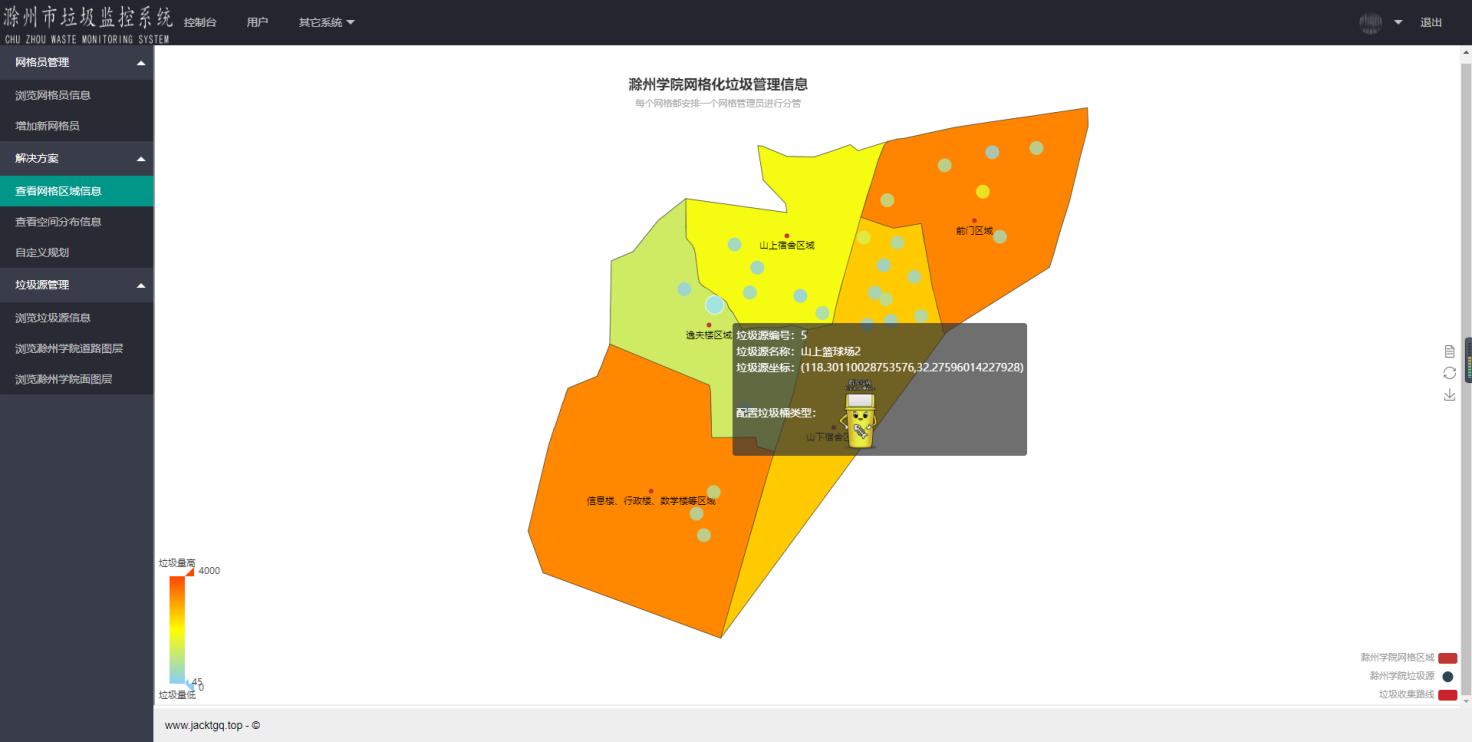Click the scrollbar down arrow

(x=1467, y=700)
